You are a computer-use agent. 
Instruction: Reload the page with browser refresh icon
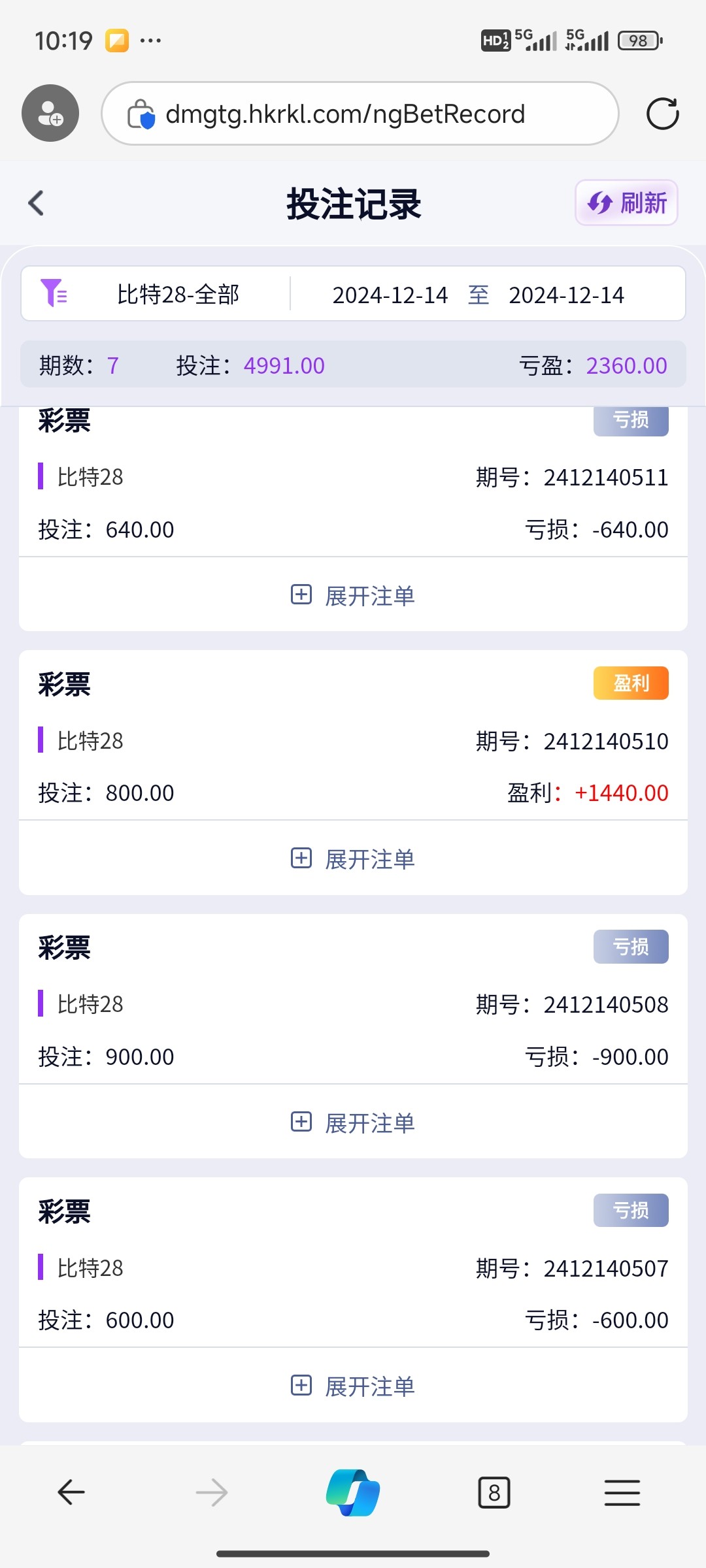(x=662, y=114)
